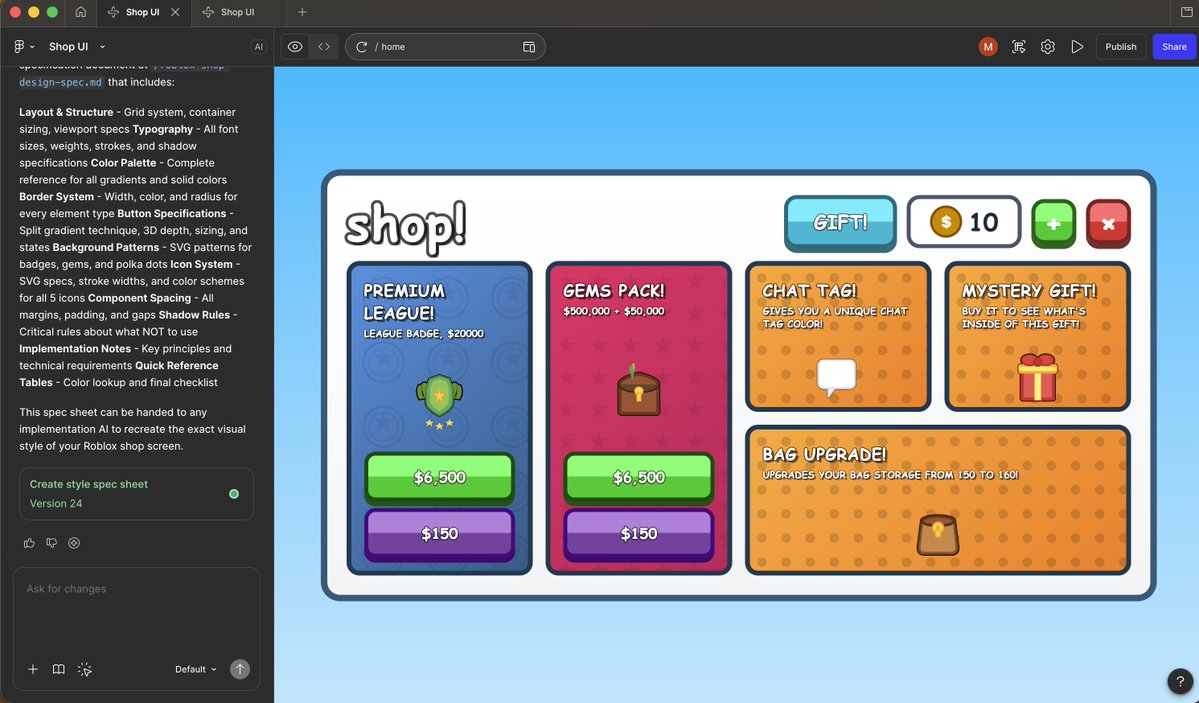Image resolution: width=1199 pixels, height=703 pixels.
Task: Reload the preview with the refresh icon
Action: pos(362,47)
